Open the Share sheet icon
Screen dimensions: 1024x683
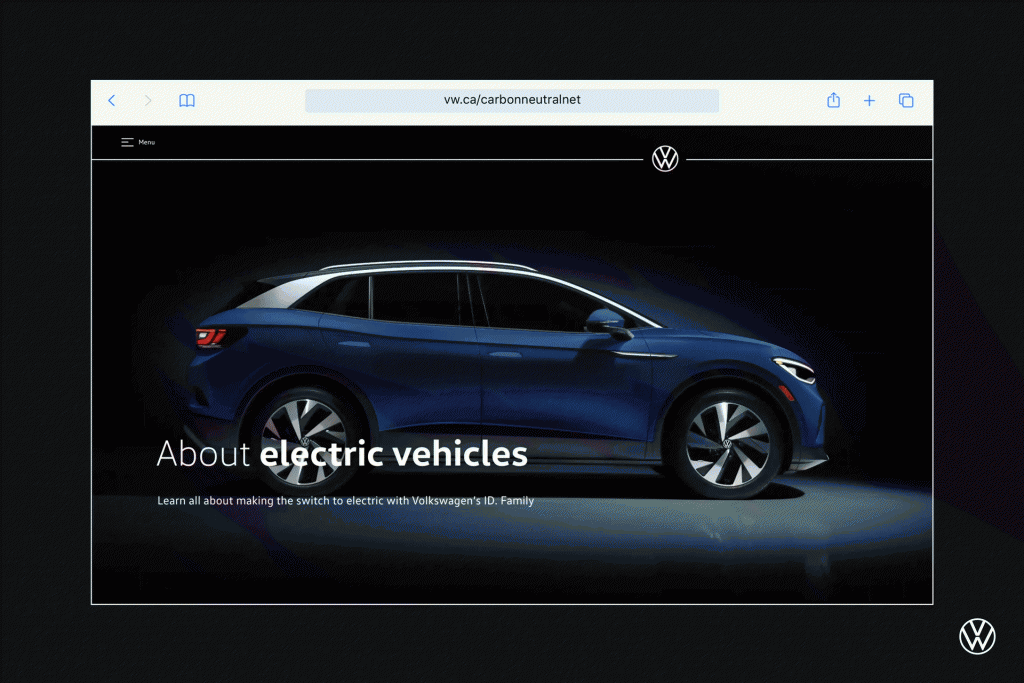click(x=833, y=100)
